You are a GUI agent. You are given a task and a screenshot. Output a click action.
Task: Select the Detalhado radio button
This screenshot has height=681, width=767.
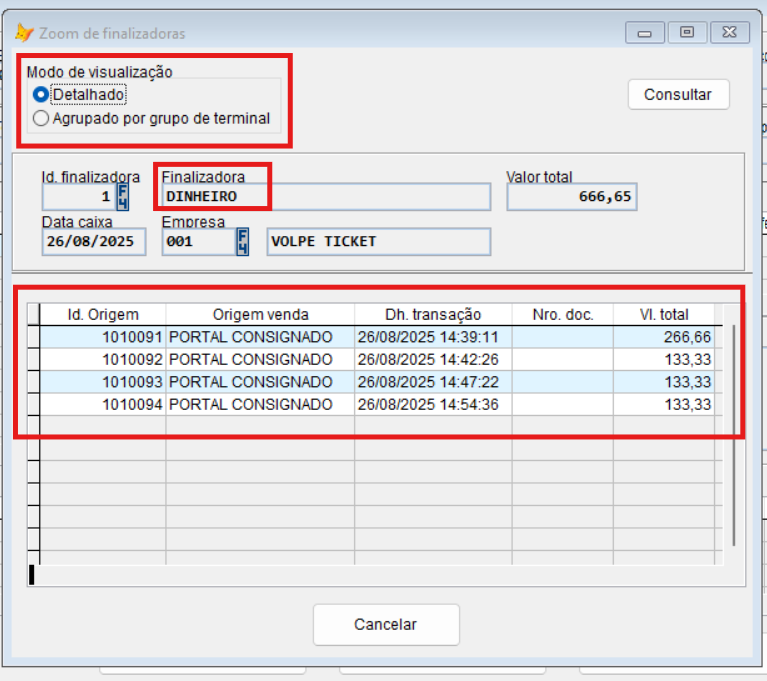[x=41, y=94]
